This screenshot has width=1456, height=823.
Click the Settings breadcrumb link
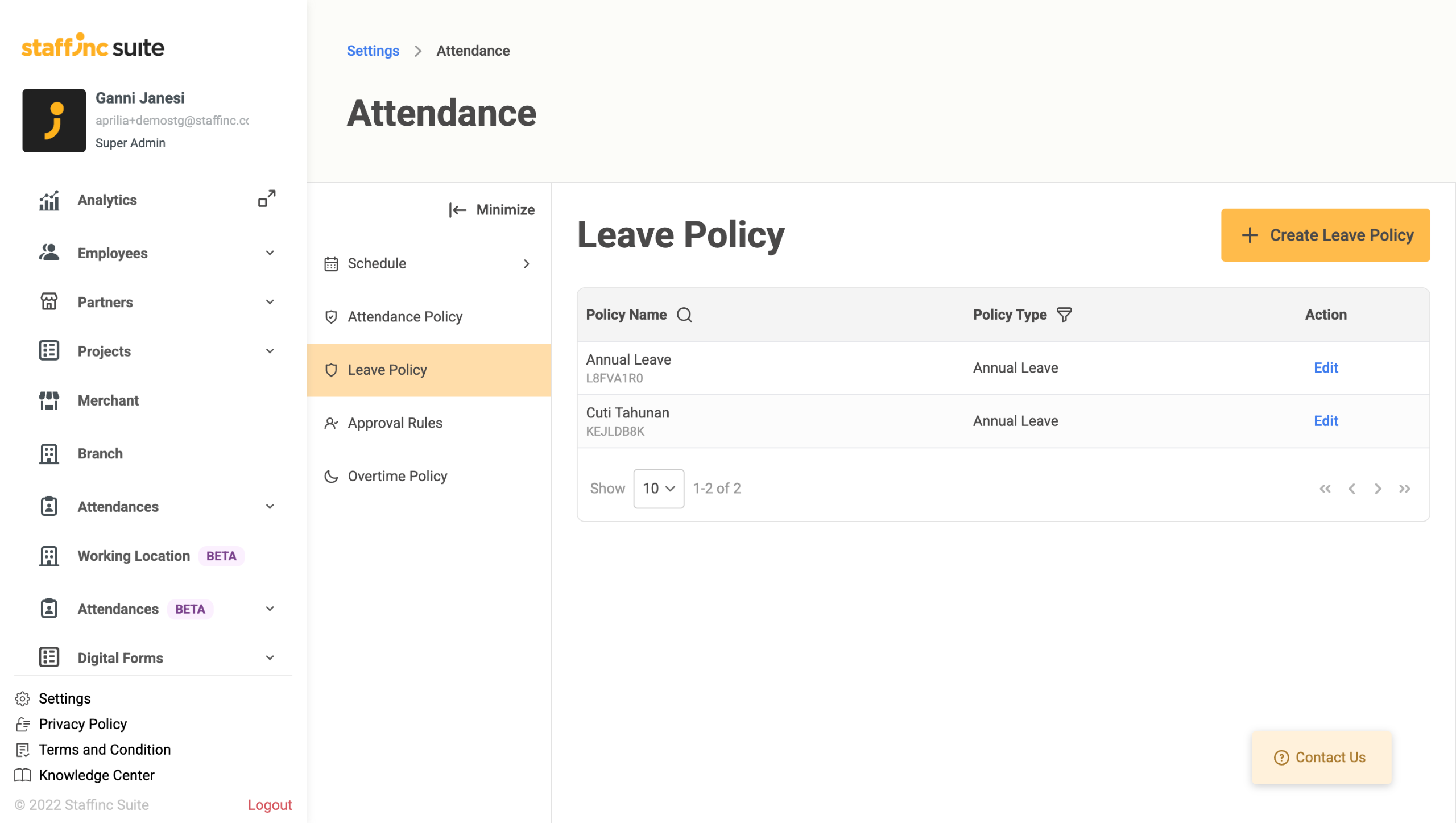point(373,51)
